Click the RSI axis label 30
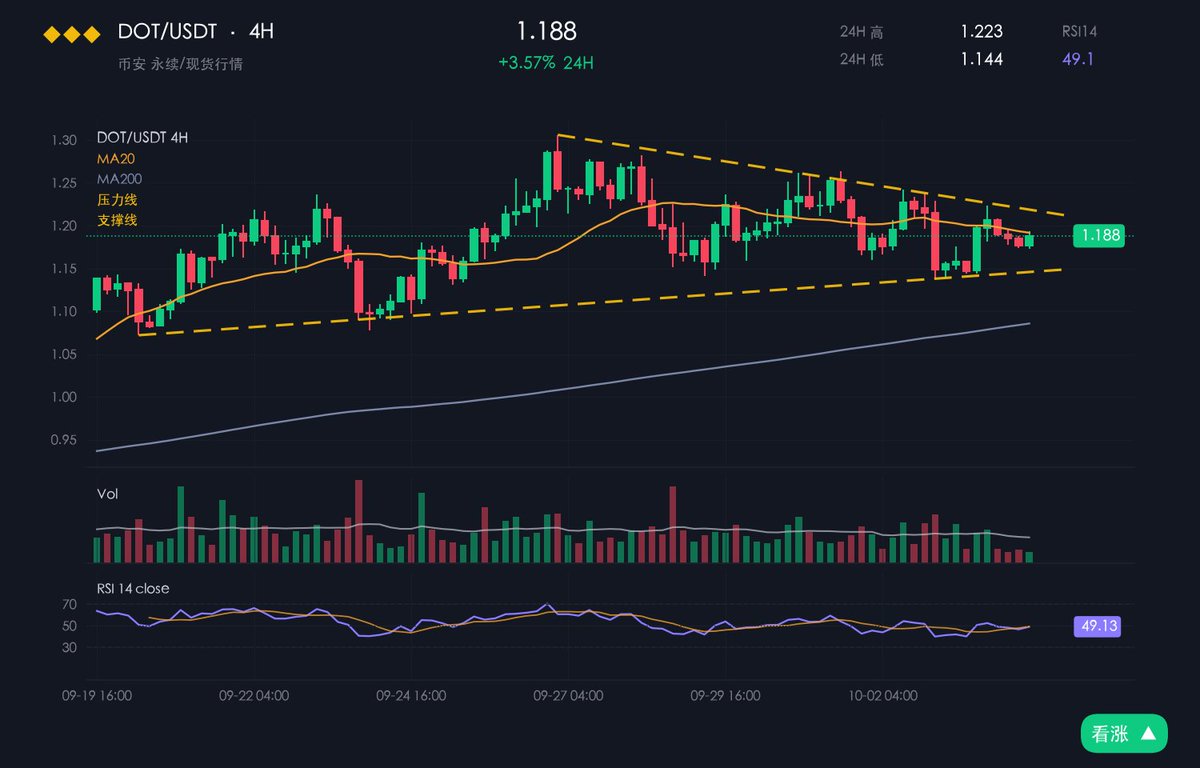The width and height of the screenshot is (1200, 768). (x=70, y=647)
